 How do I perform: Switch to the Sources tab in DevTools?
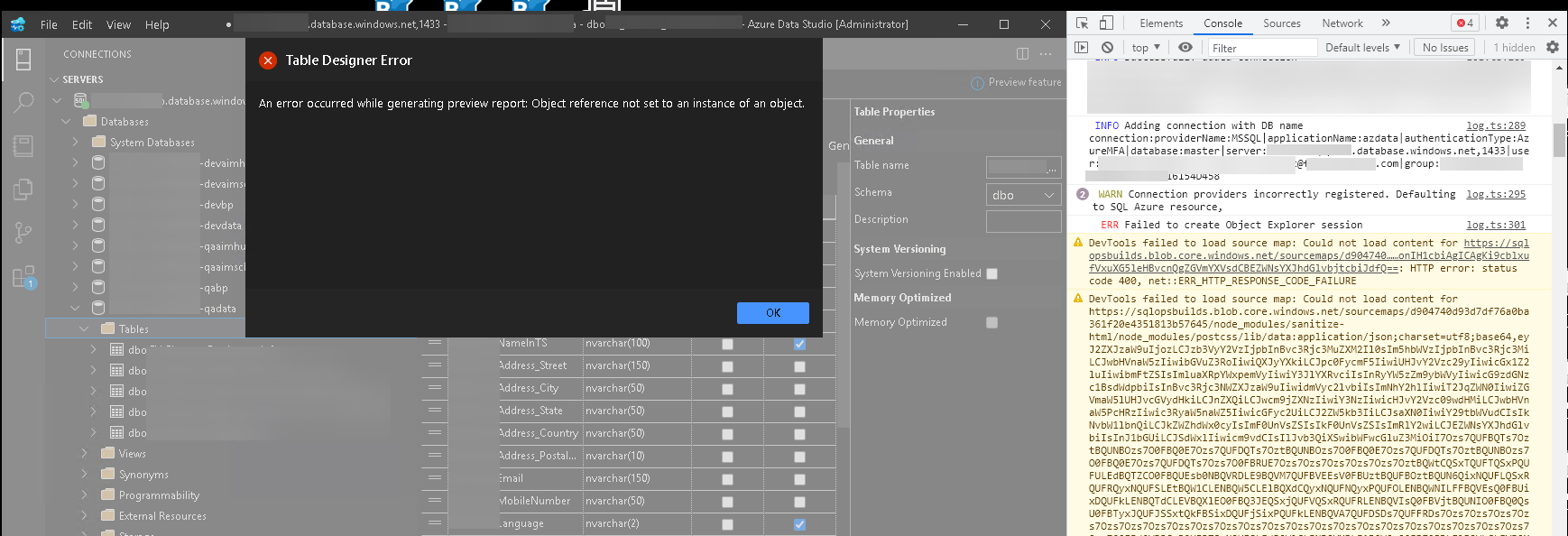point(1281,23)
